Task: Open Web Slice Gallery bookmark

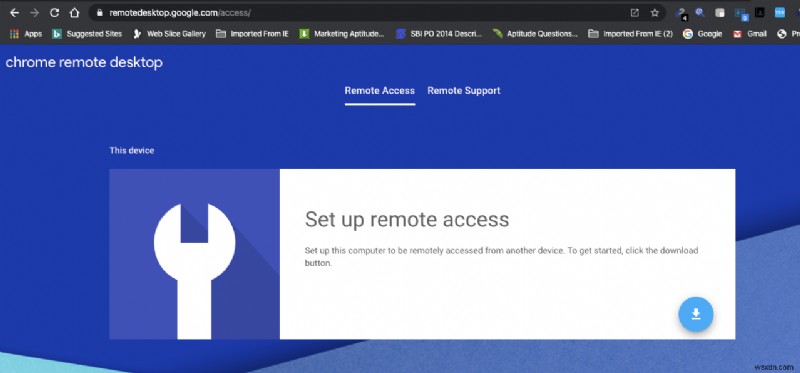Action: pyautogui.click(x=169, y=34)
